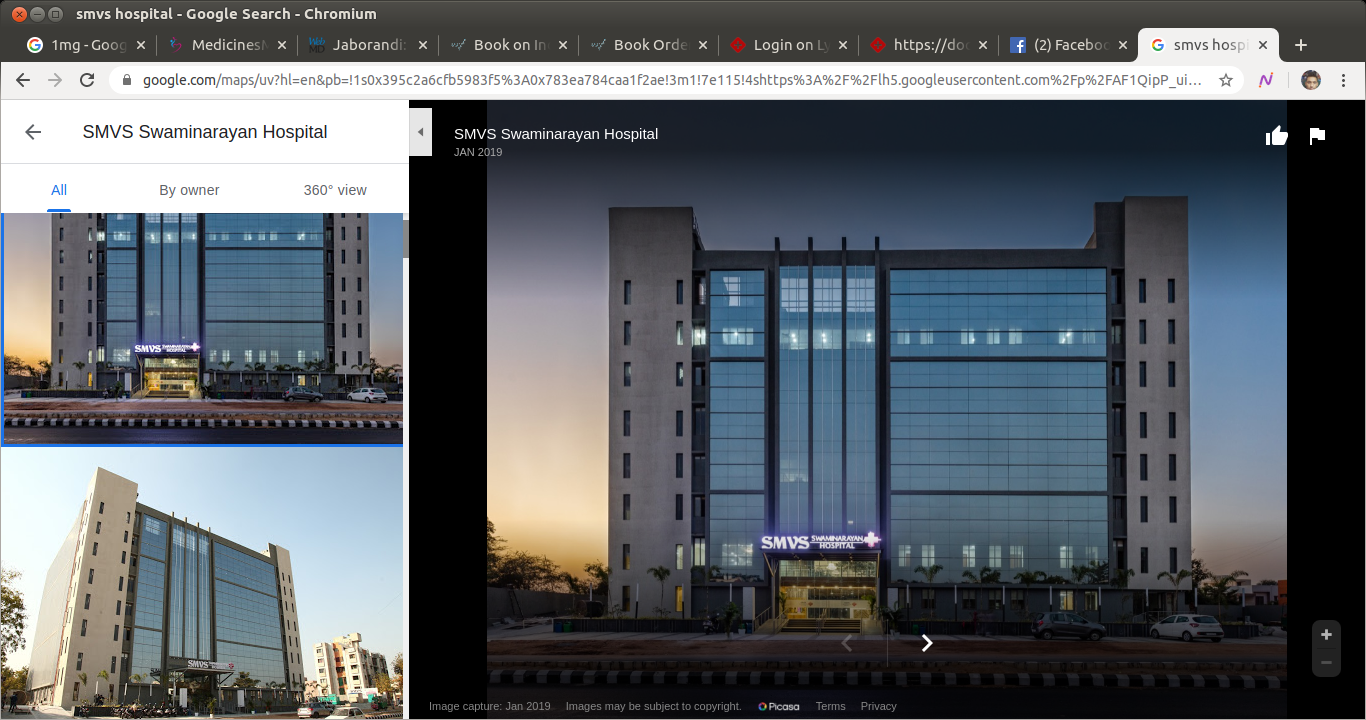Zoom out using the minus button
This screenshot has height=720, width=1366.
1326,662
